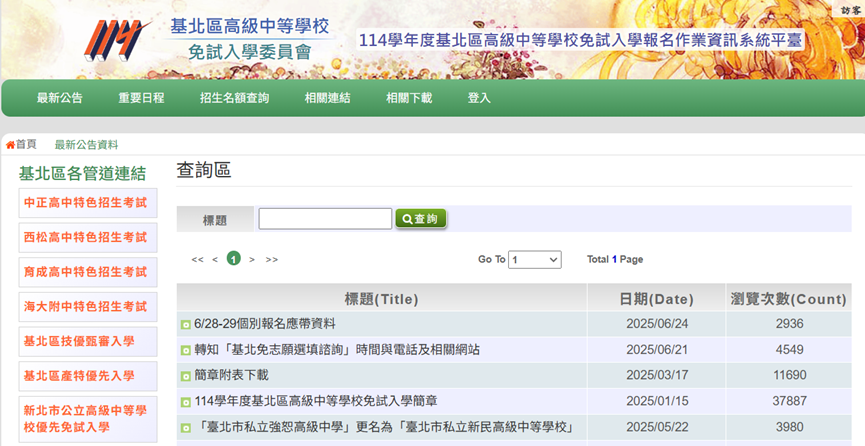Screen dimensions: 865x446
Task: Click green icon beside 6/28-29個別報名應帶資料
Action: [x=185, y=325]
